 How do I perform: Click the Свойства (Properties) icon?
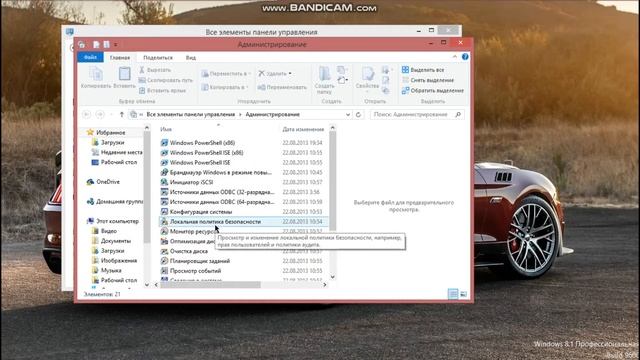click(367, 78)
